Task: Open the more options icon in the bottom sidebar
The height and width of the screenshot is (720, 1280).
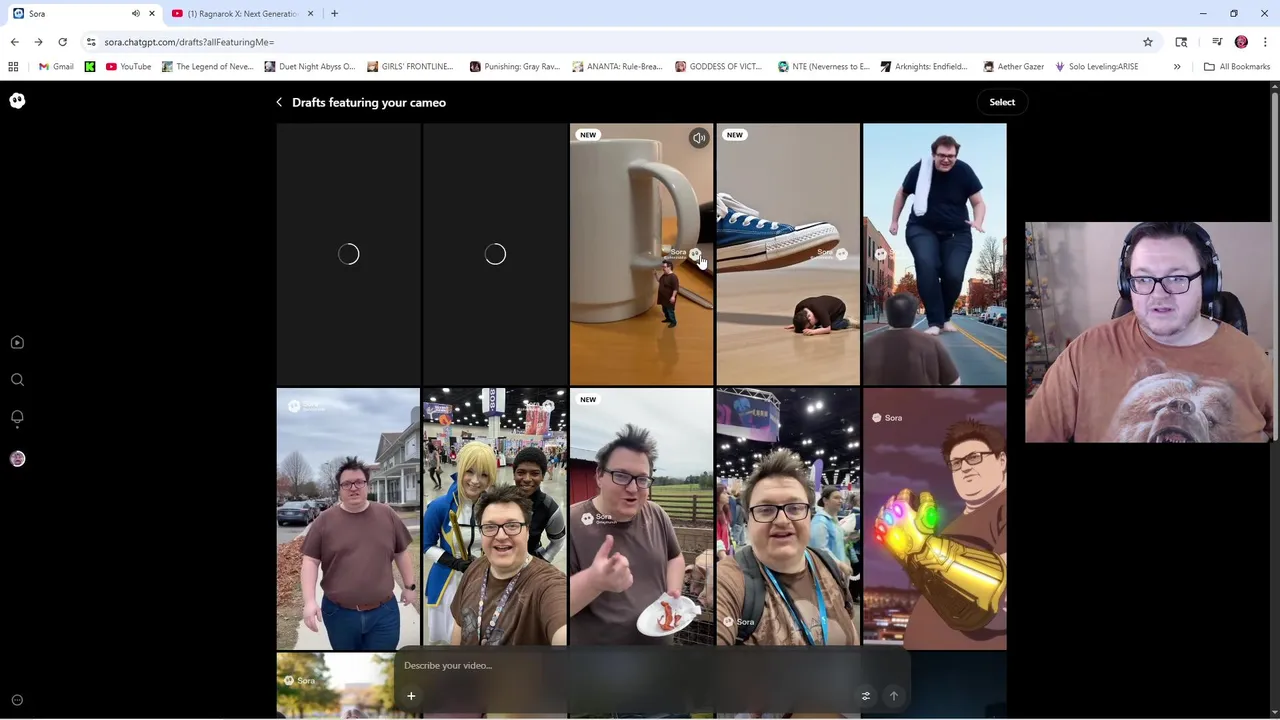Action: click(x=17, y=700)
